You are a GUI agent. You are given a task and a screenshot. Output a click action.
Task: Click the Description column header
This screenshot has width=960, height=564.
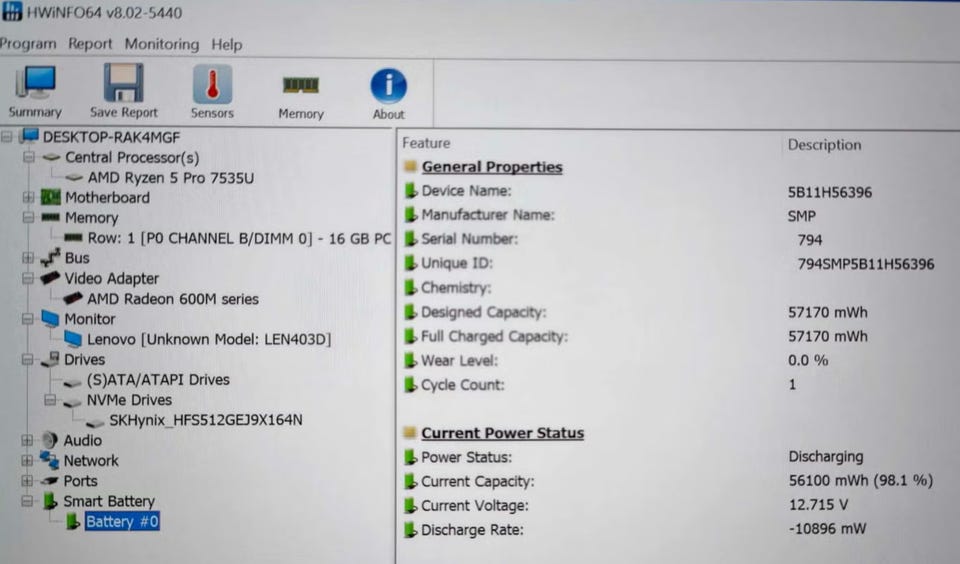(x=824, y=145)
